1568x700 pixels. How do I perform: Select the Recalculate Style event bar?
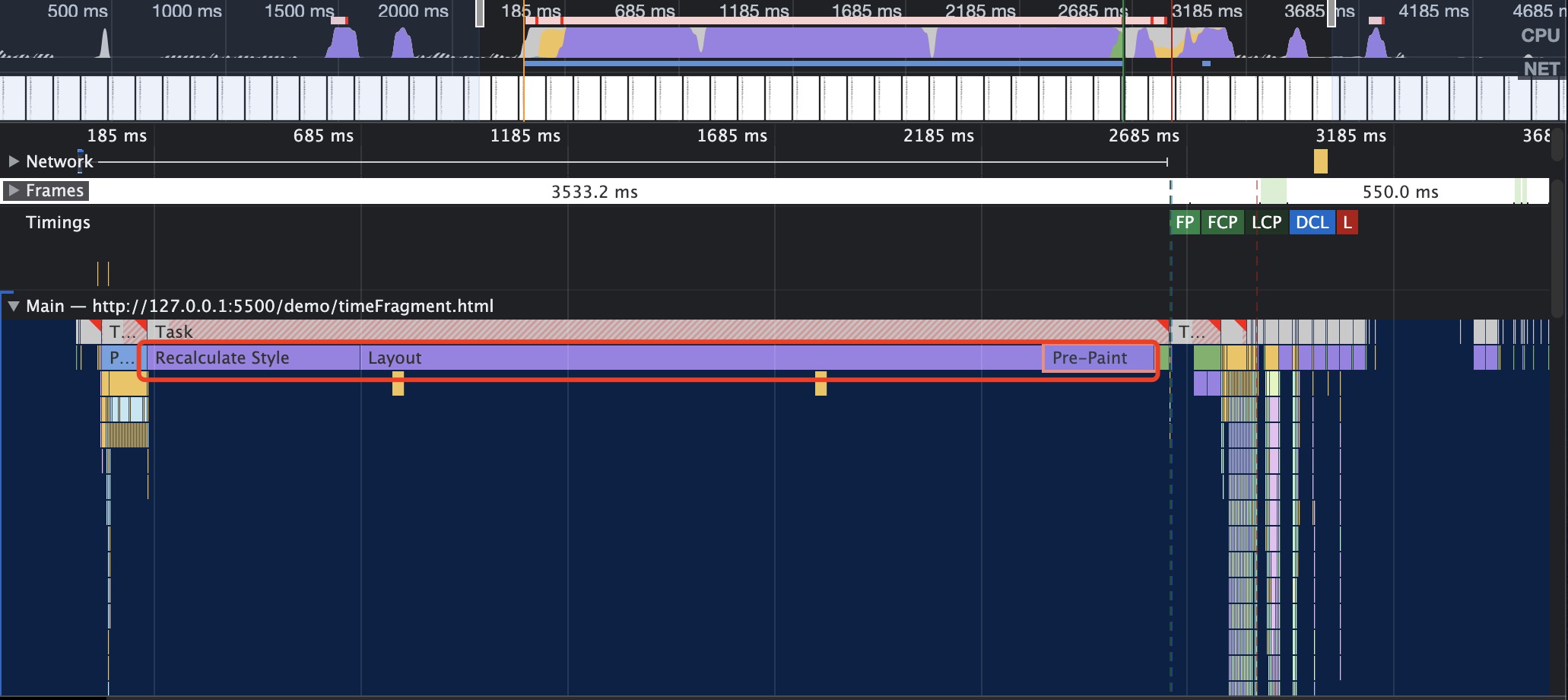point(253,358)
